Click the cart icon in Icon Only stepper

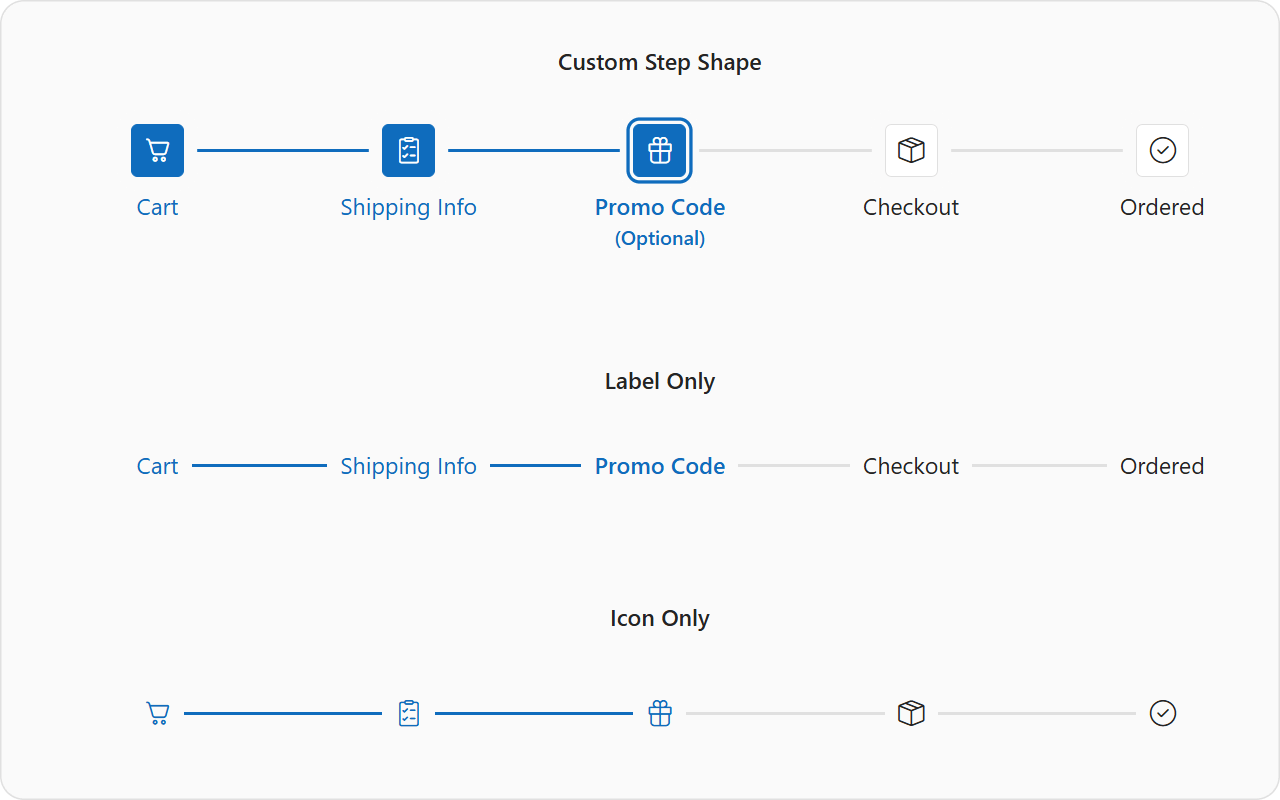[157, 713]
